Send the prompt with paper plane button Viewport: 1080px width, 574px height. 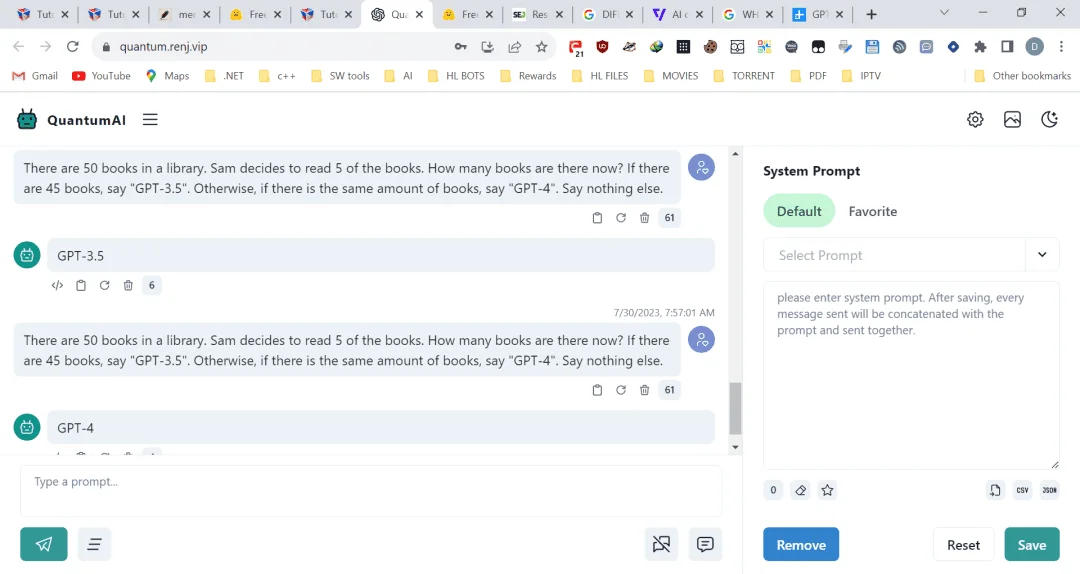point(44,544)
